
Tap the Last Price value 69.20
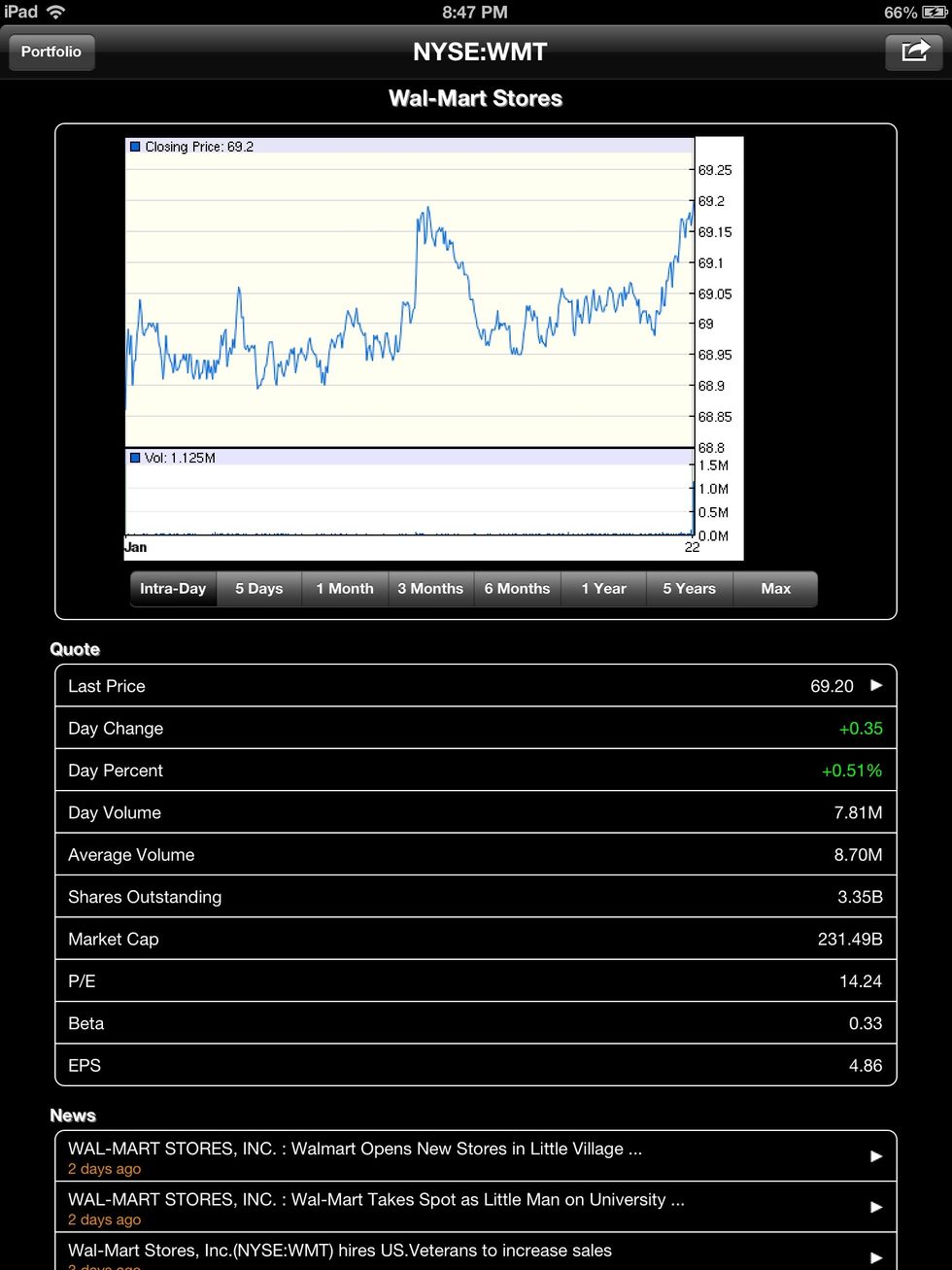pos(833,686)
